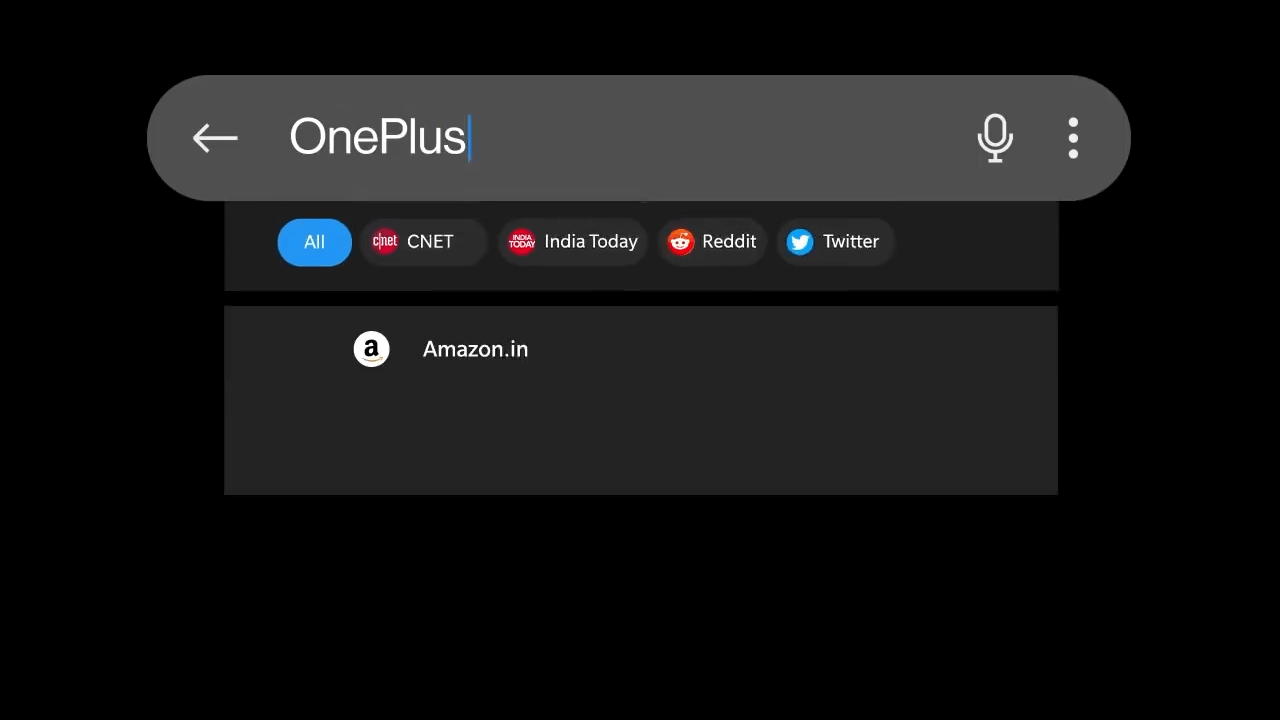Click the OnePlus text in search field
Image resolution: width=1280 pixels, height=720 pixels.
click(378, 137)
